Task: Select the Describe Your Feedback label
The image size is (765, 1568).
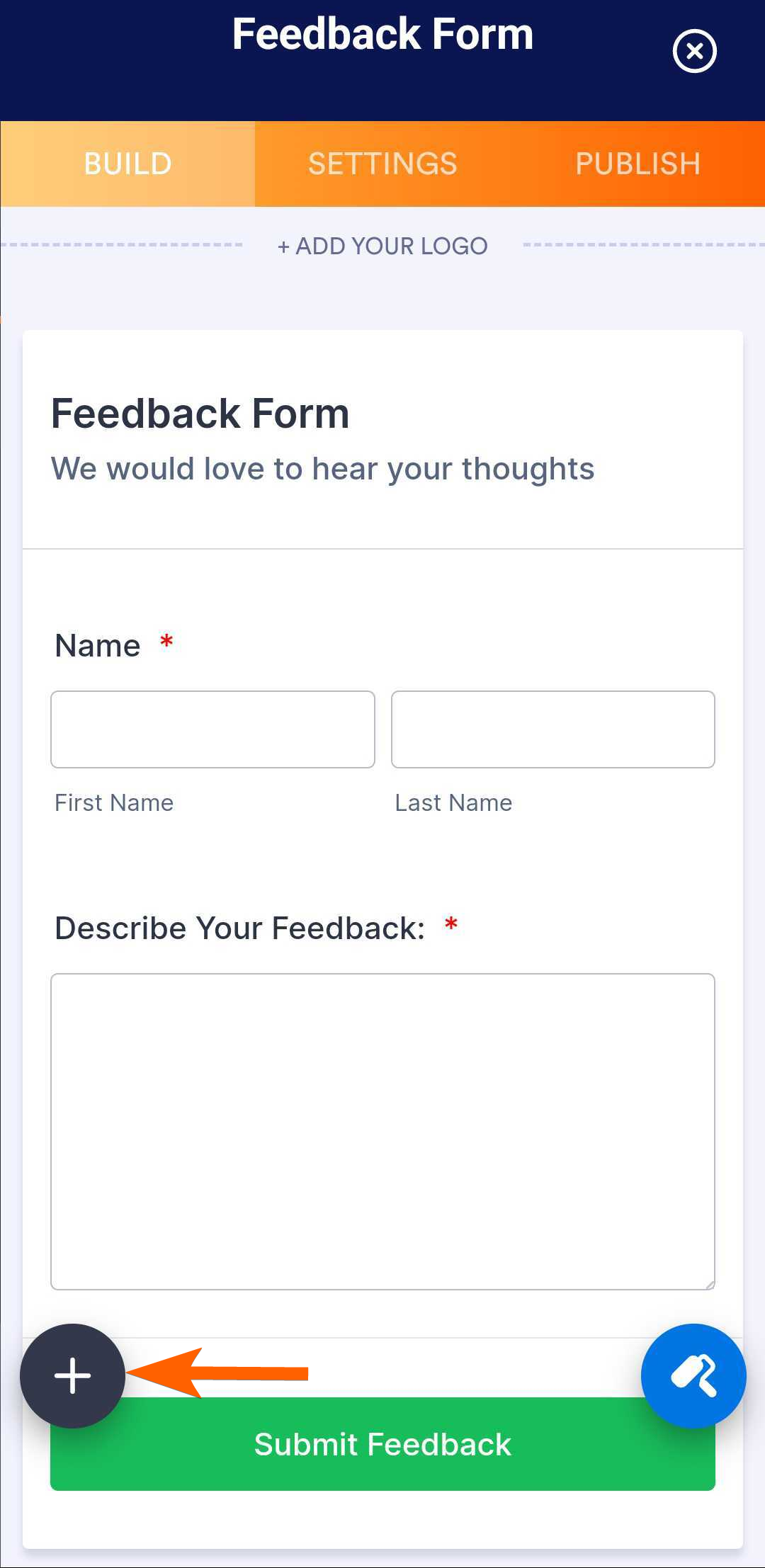Action: coord(239,928)
